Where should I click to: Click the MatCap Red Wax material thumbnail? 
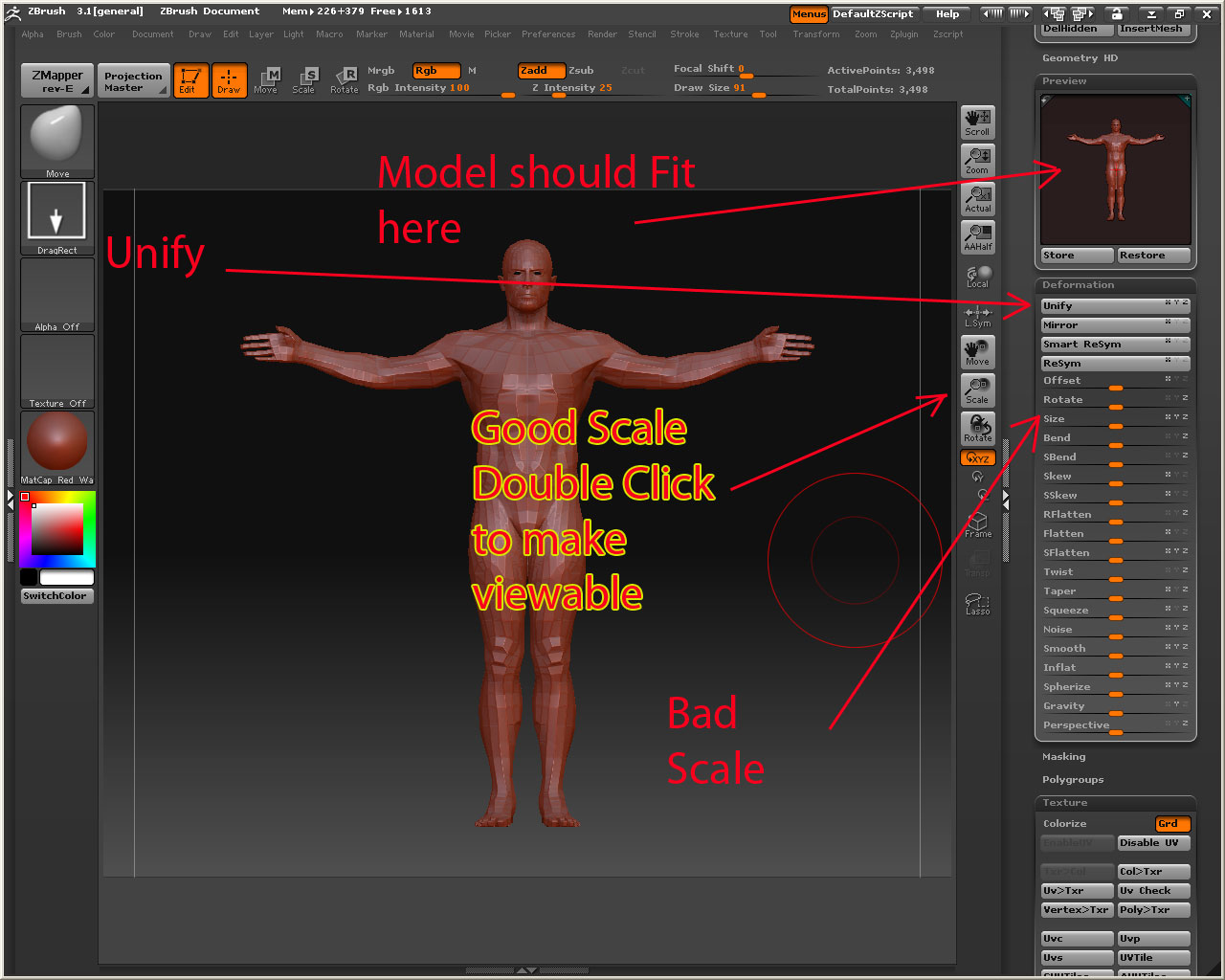tap(57, 443)
